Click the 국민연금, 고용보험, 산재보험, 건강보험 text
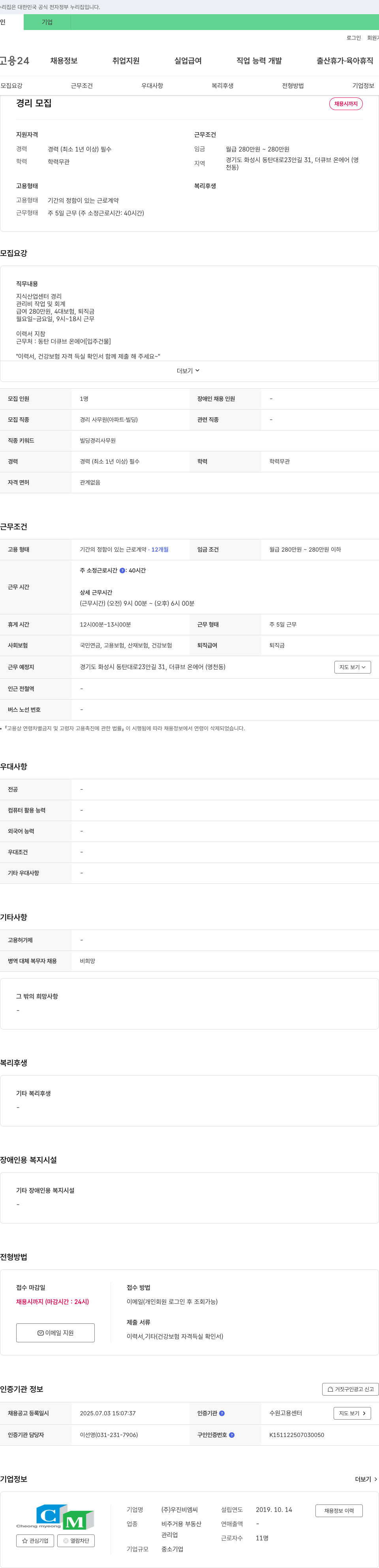 [x=126, y=645]
